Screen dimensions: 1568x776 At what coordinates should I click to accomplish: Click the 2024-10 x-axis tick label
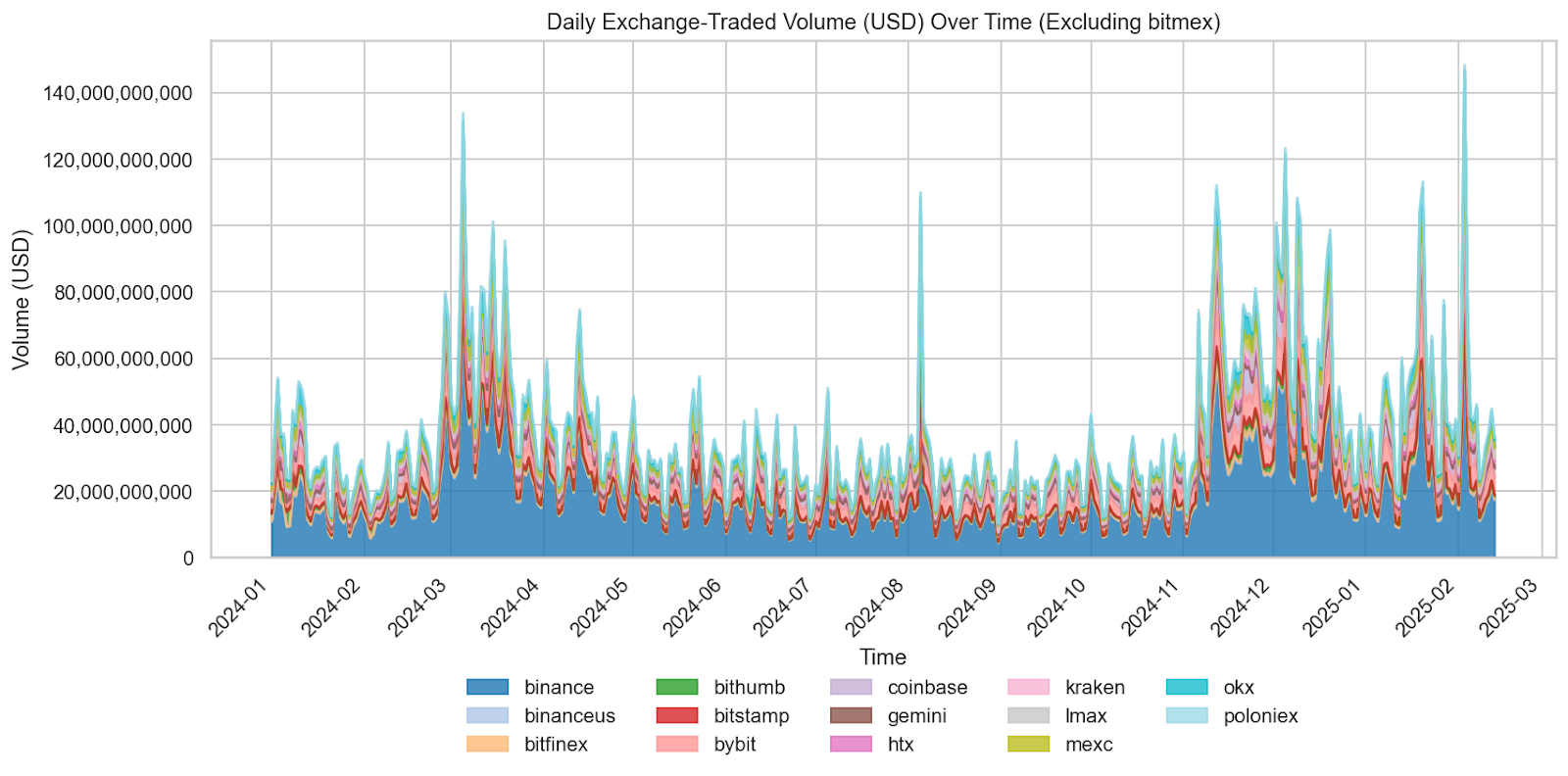(1058, 607)
